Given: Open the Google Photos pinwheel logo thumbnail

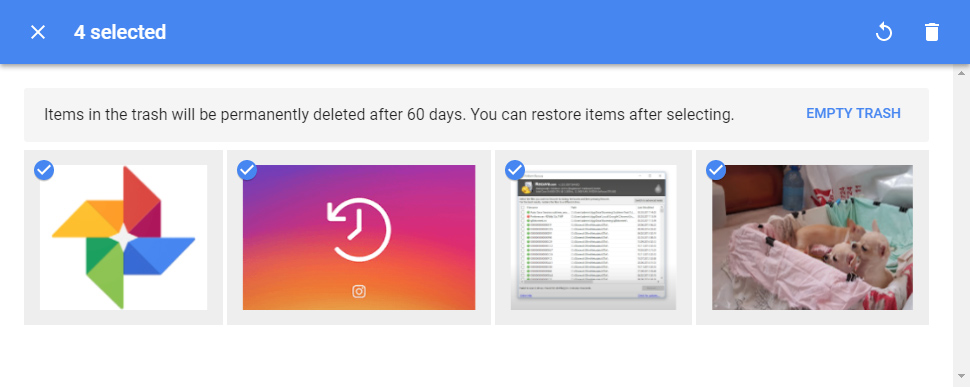Looking at the screenshot, I should click(123, 237).
